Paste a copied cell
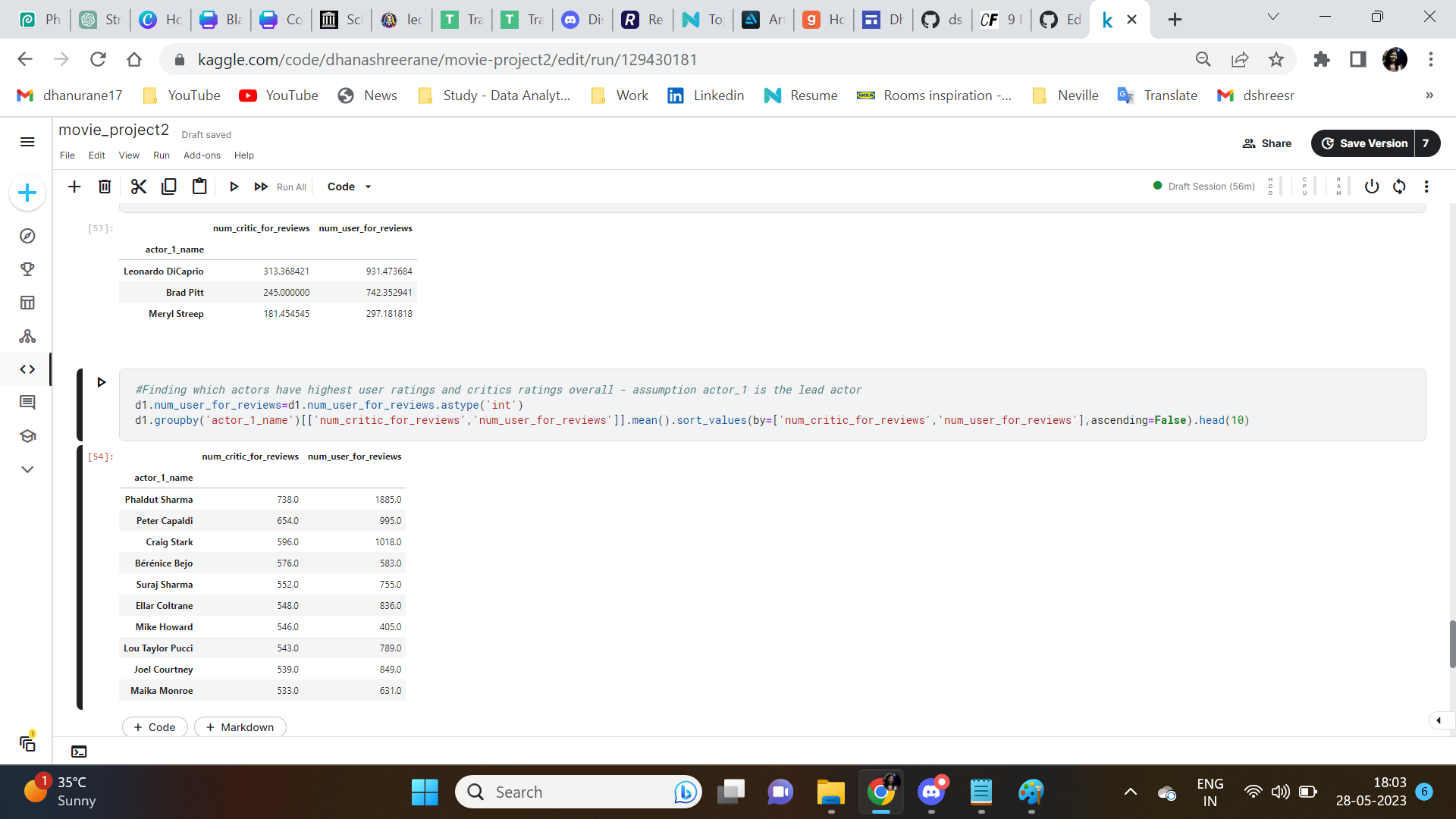Viewport: 1456px width, 819px height. (199, 186)
